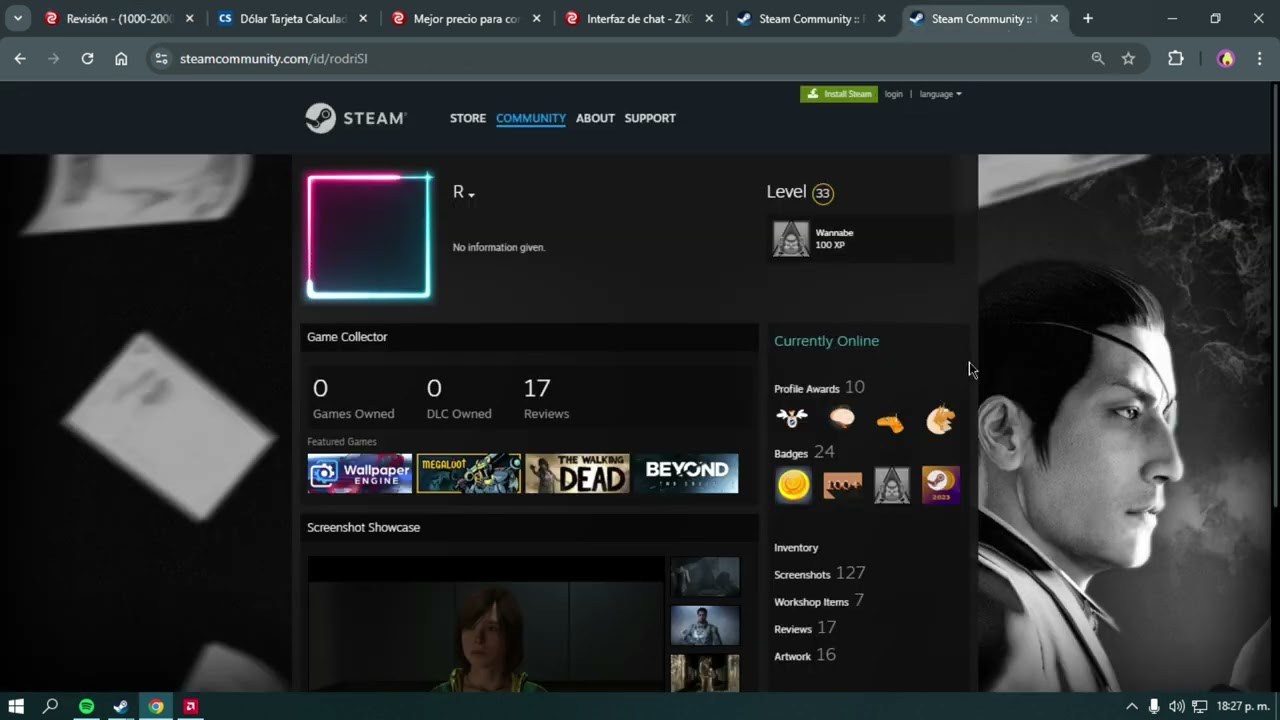Click the address bar URL
1280x720 pixels.
coord(274,59)
